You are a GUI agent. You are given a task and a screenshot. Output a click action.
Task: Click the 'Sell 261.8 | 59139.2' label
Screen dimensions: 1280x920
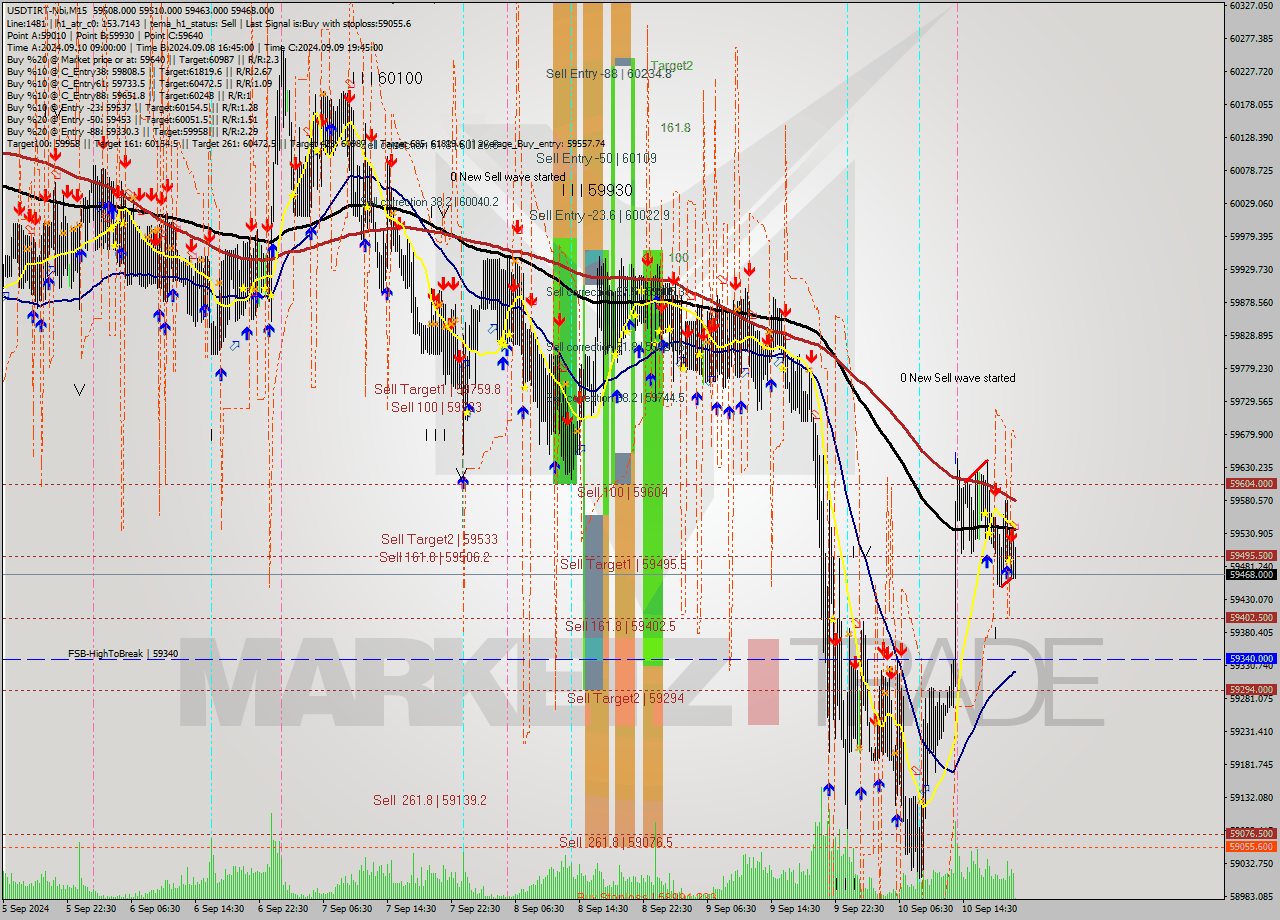(x=430, y=800)
